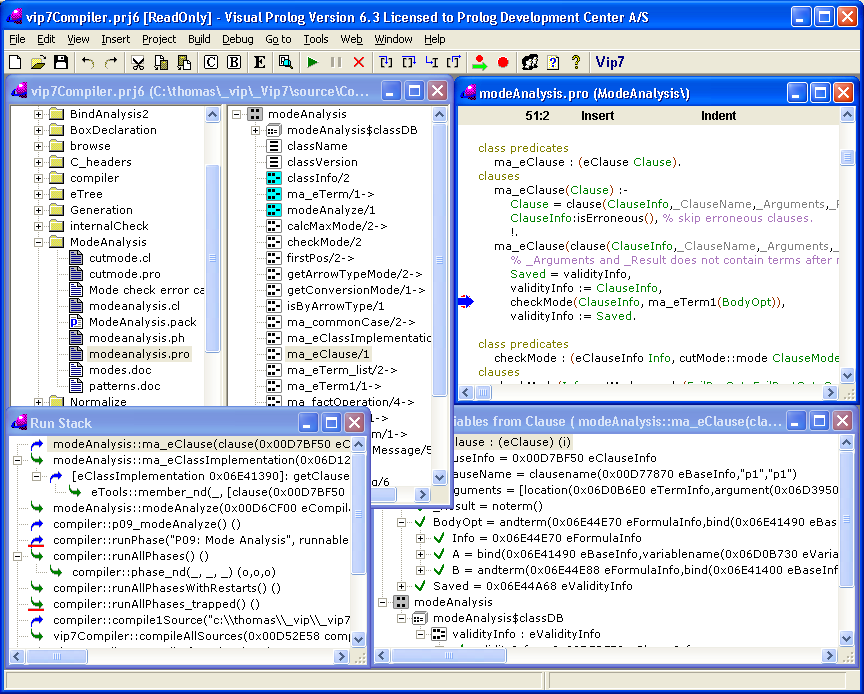
Task: Click the Pause debugging icon
Action: pyautogui.click(x=336, y=62)
